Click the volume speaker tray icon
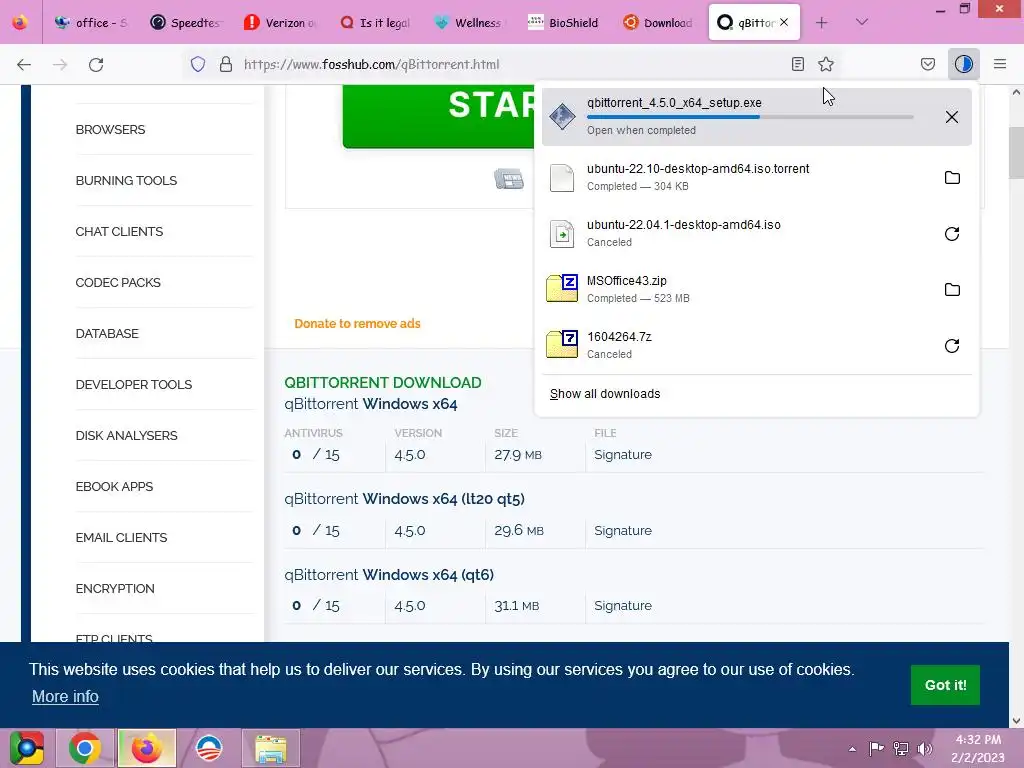The image size is (1024, 768). tap(925, 748)
